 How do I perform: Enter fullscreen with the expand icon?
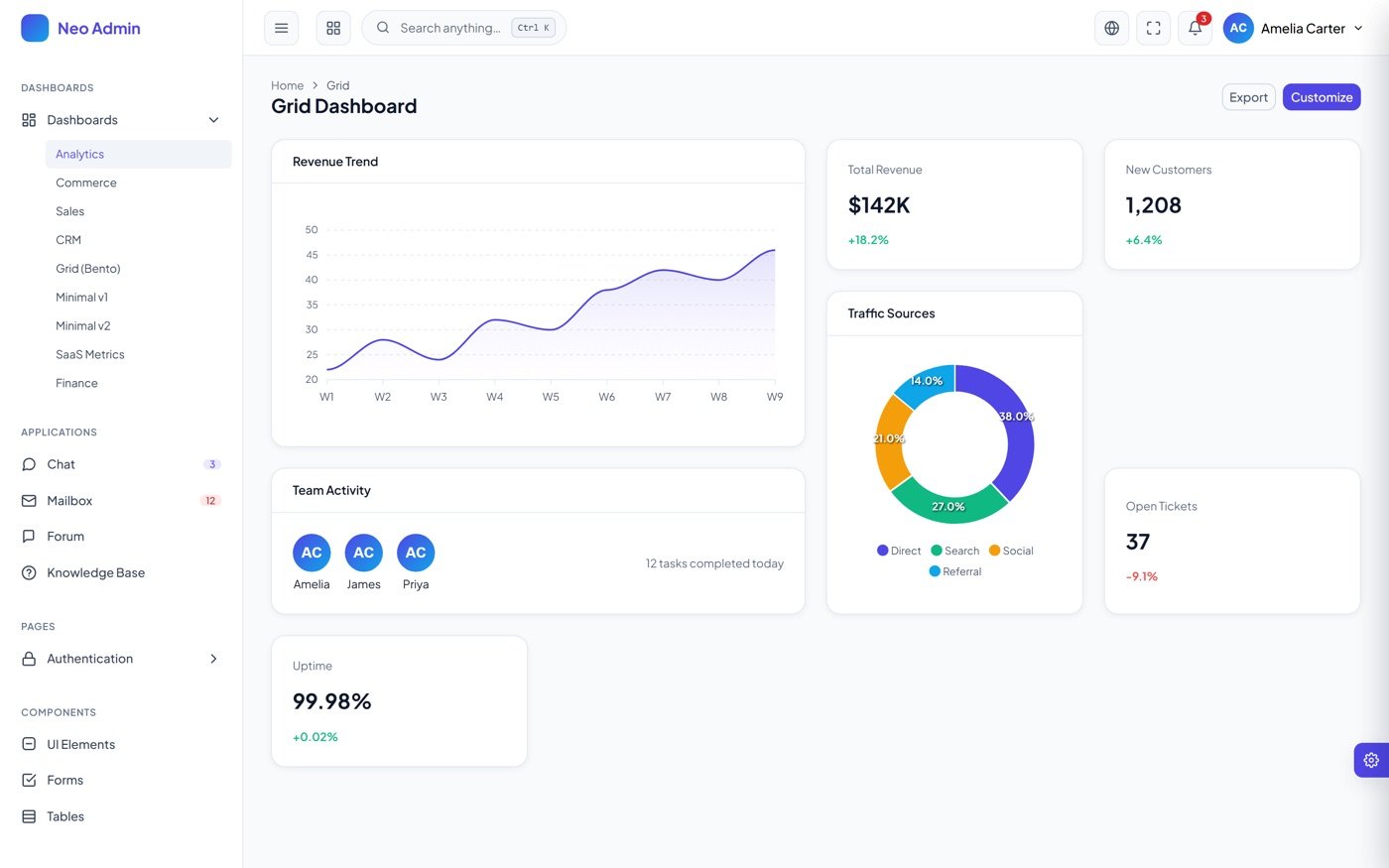click(x=1154, y=28)
